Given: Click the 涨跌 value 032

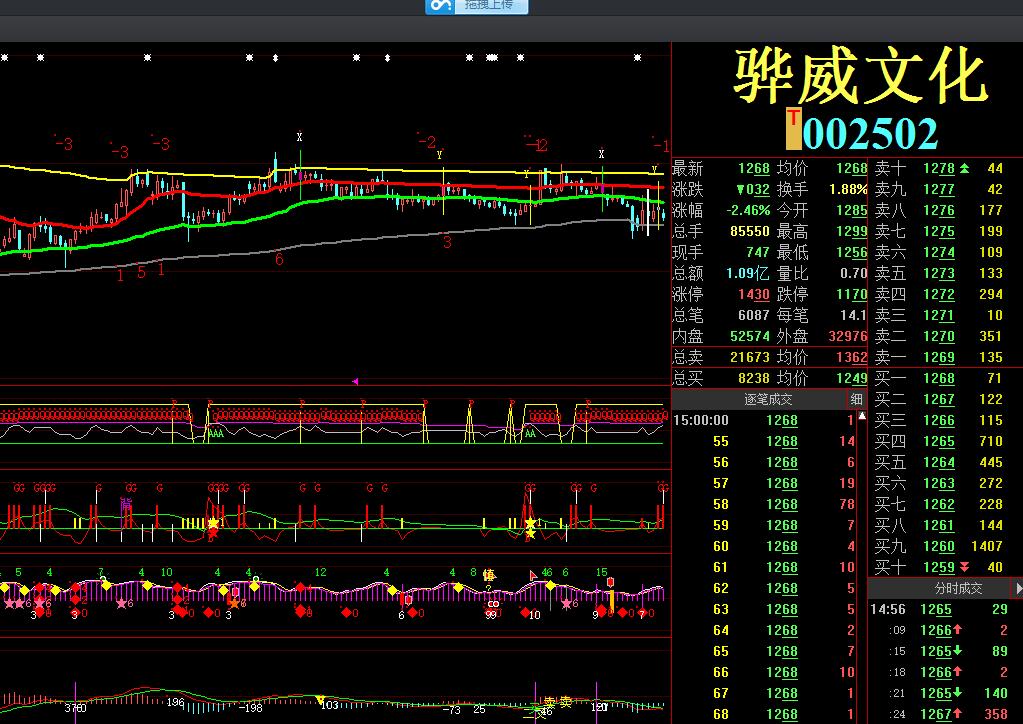Looking at the screenshot, I should (x=753, y=190).
